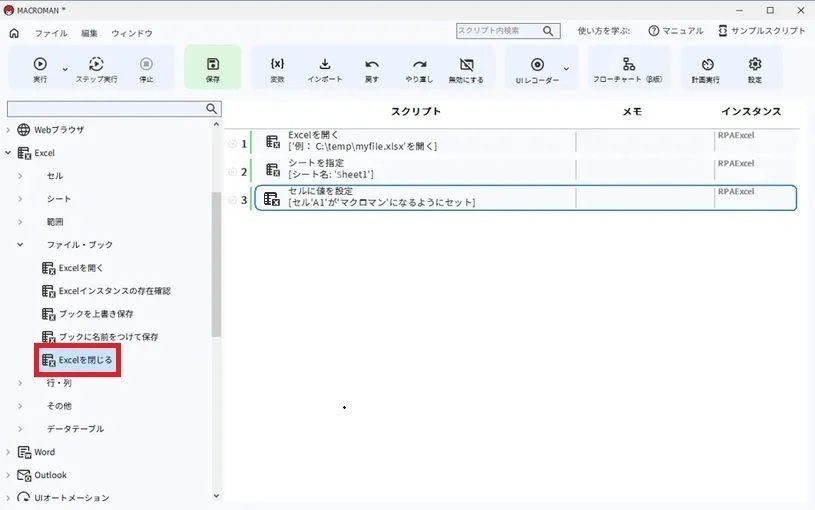The image size is (815, 510).
Task: Expand the Word tree node
Action: (x=8, y=452)
